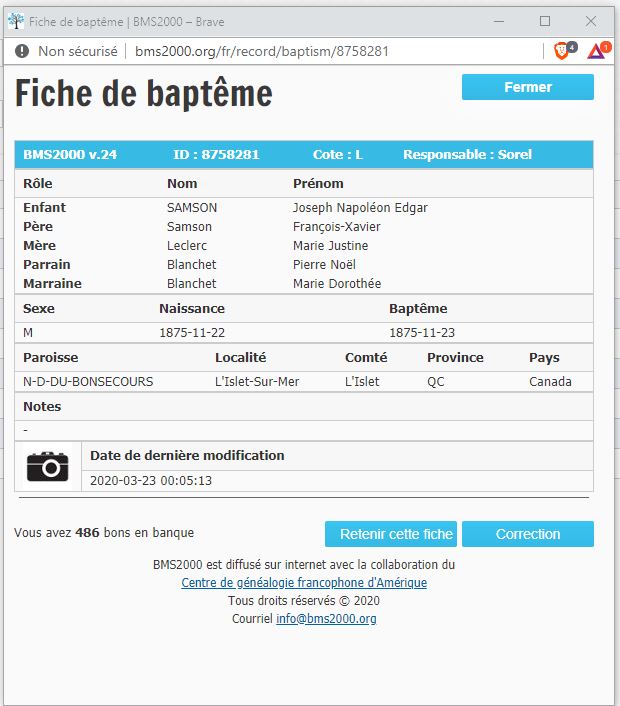Open Centre de généalogie francophone d'Amérique link

(x=304, y=583)
